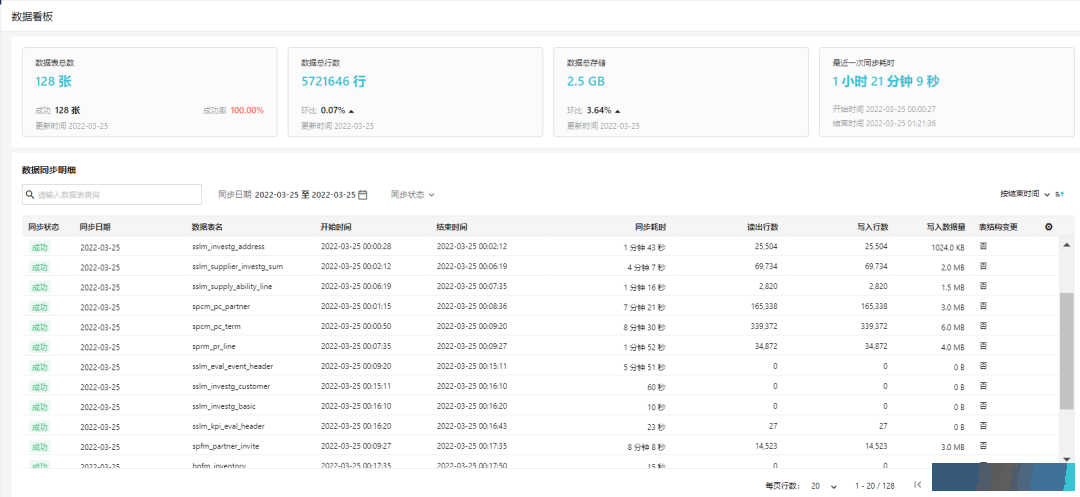1080x497 pixels.
Task: Select table name spcm_pc_partner
Action: 221,306
